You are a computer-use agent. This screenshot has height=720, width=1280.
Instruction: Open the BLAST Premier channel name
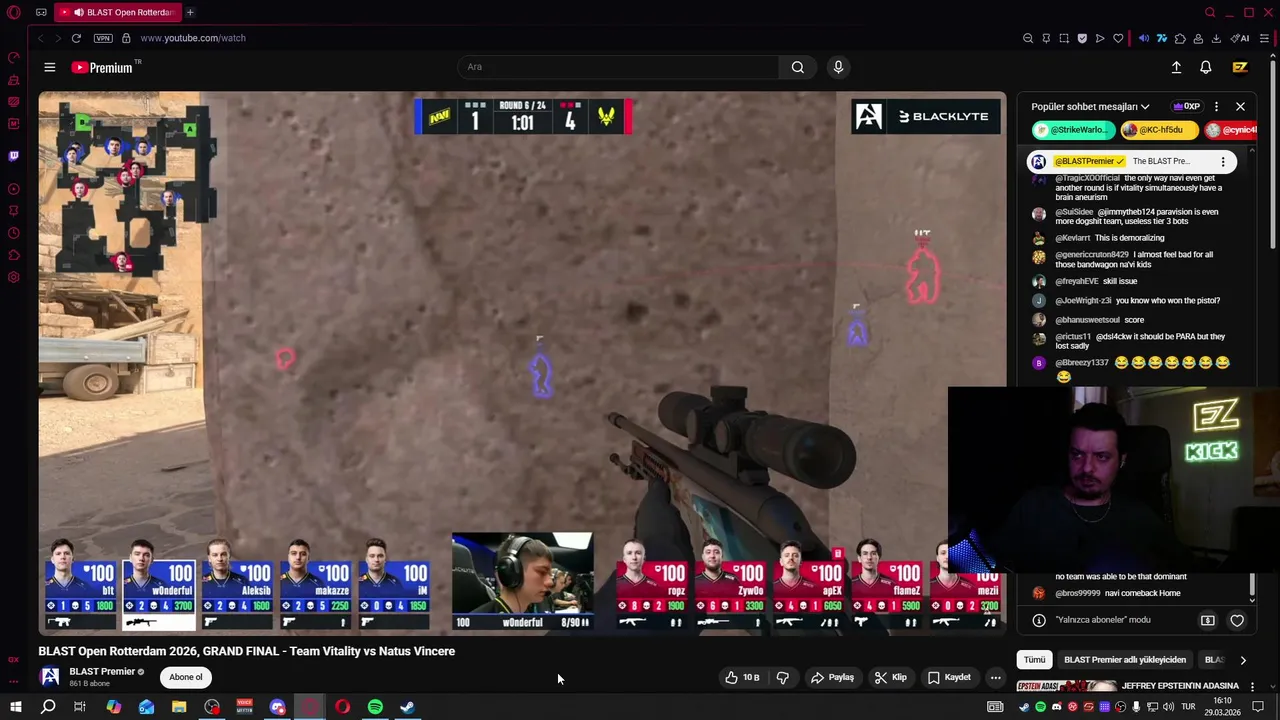point(102,672)
